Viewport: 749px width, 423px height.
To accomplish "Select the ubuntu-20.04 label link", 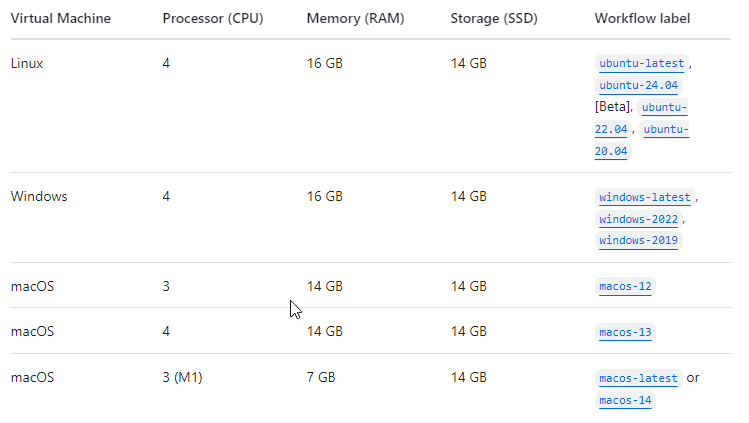I will tap(665, 130).
